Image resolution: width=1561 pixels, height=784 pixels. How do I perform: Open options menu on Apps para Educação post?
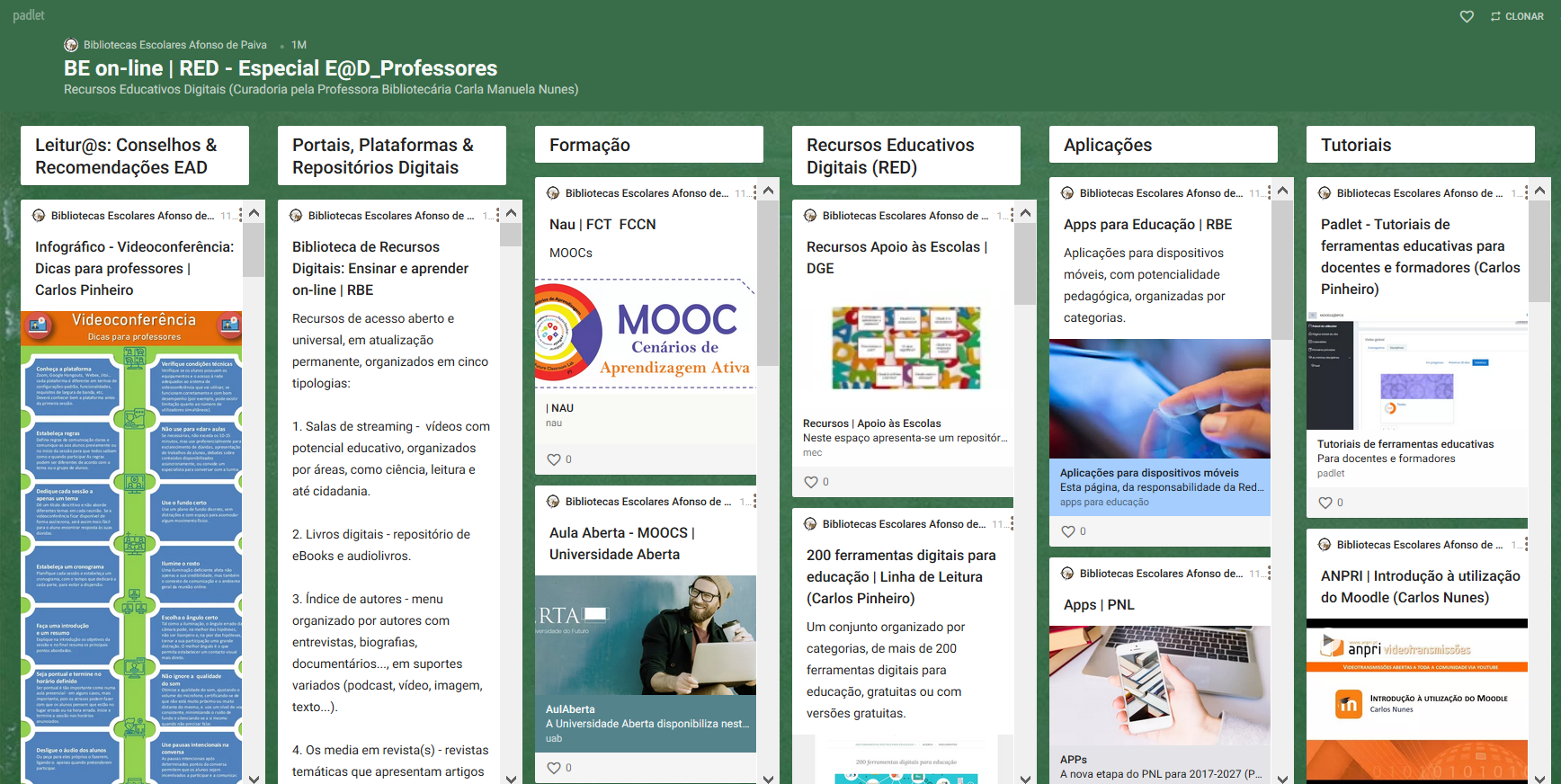point(1269,193)
